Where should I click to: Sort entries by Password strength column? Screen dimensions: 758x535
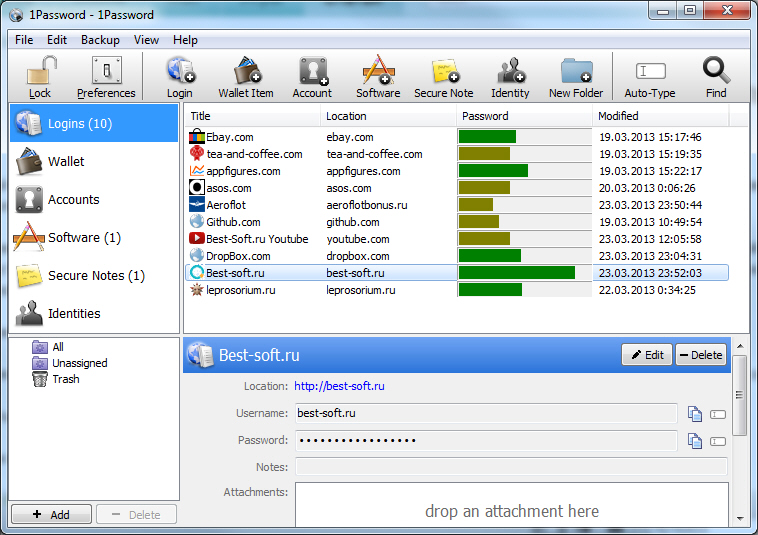[x=524, y=116]
